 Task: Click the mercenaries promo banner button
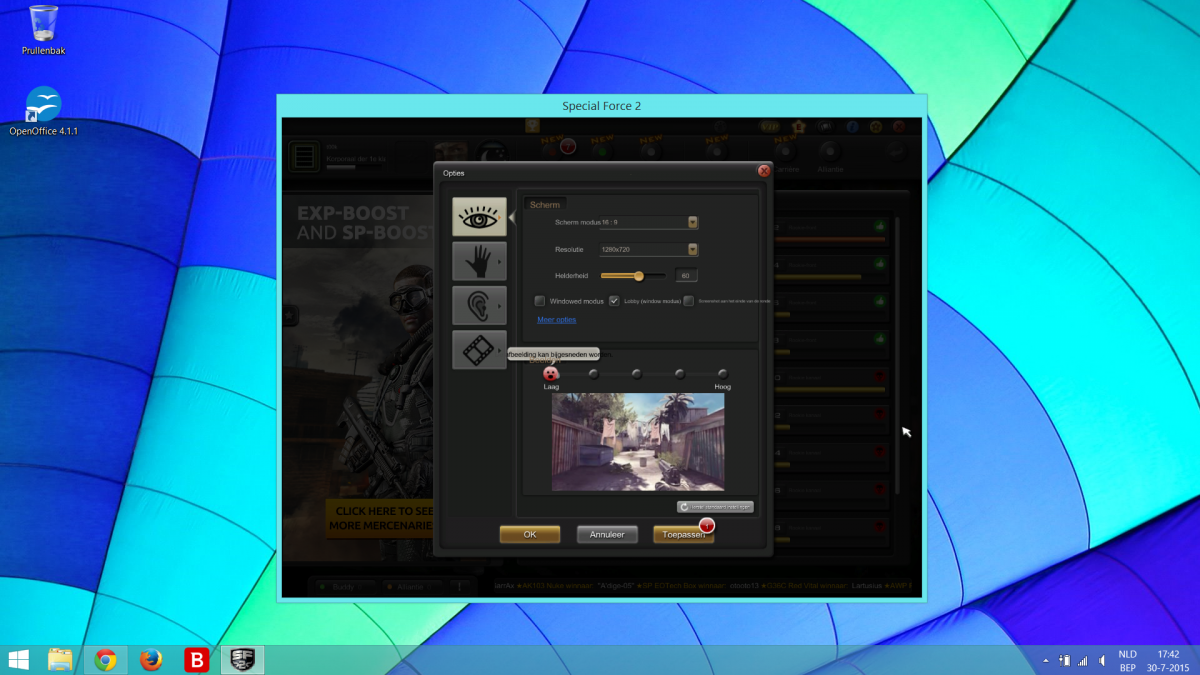point(379,518)
